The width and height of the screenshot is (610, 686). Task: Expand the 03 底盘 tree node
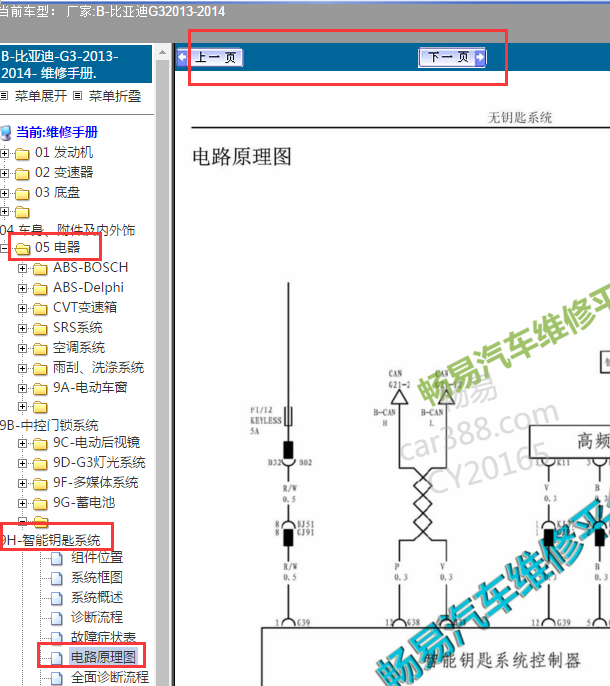tap(4, 193)
